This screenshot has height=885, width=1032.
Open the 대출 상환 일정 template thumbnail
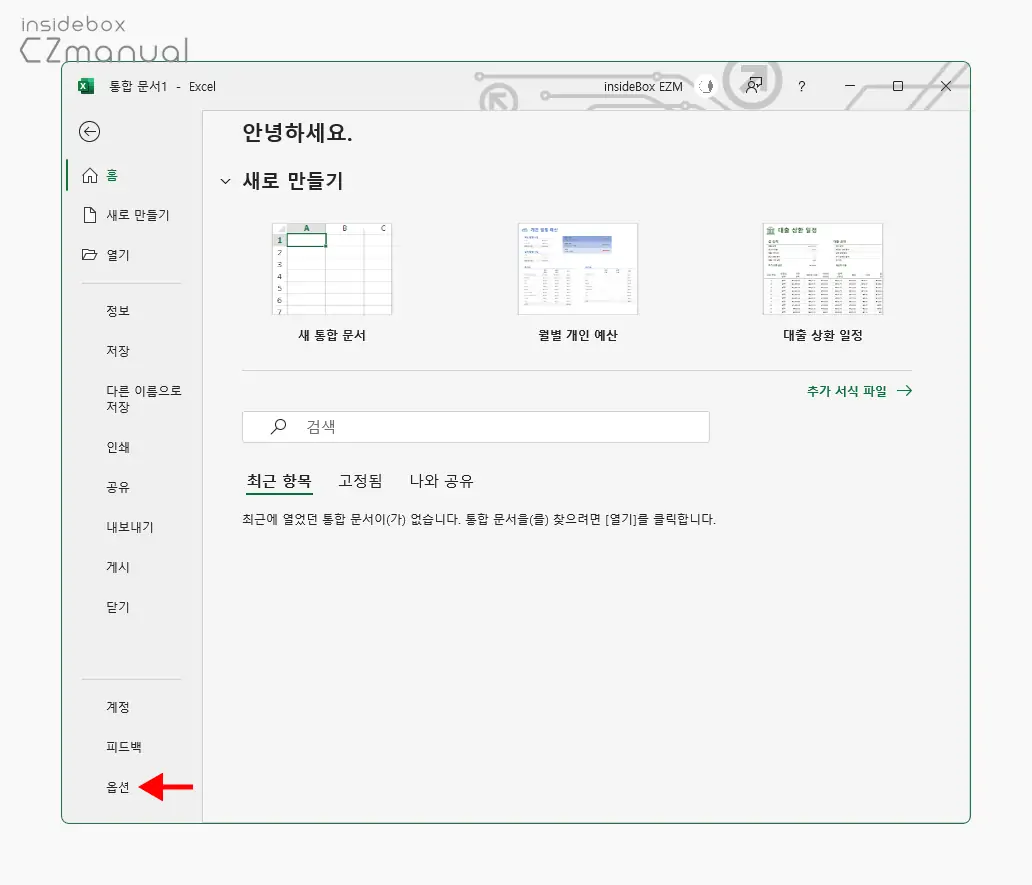click(823, 269)
